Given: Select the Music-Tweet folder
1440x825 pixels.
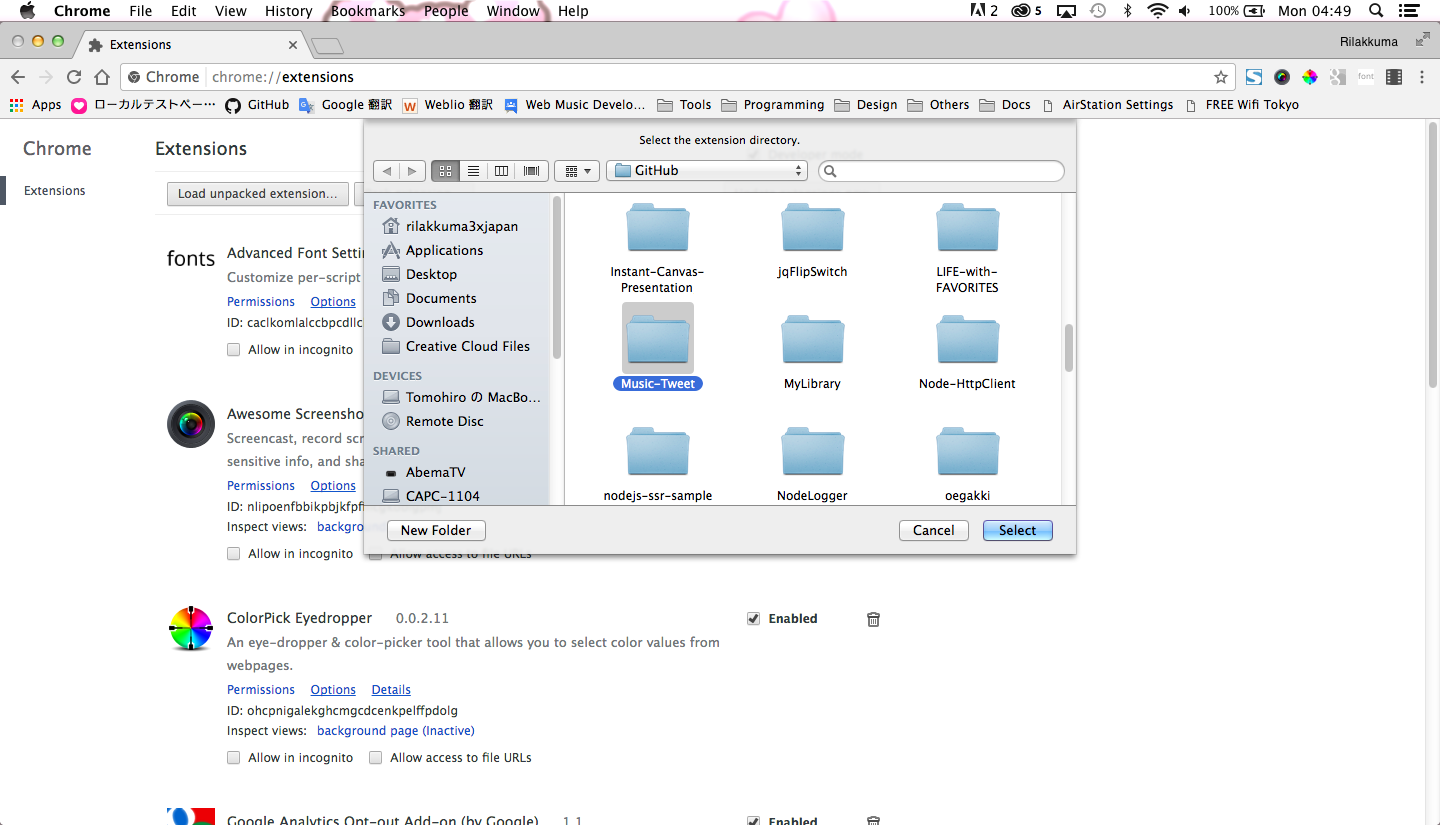Looking at the screenshot, I should tap(658, 348).
